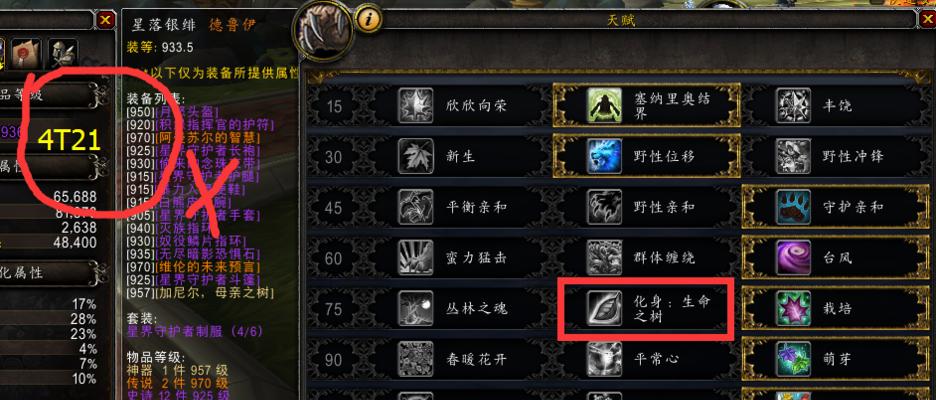The height and width of the screenshot is (400, 936).
Task: Click the 春暖花开 talent icon
Action: [x=415, y=359]
